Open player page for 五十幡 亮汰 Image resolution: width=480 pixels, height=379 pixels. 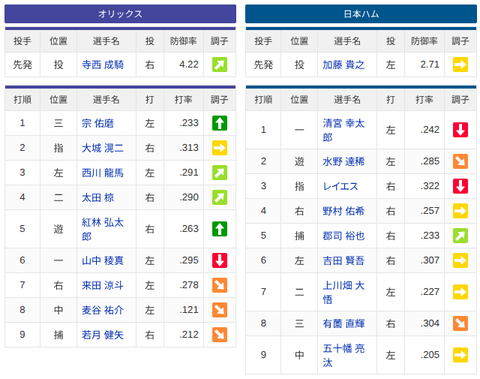[x=344, y=355]
